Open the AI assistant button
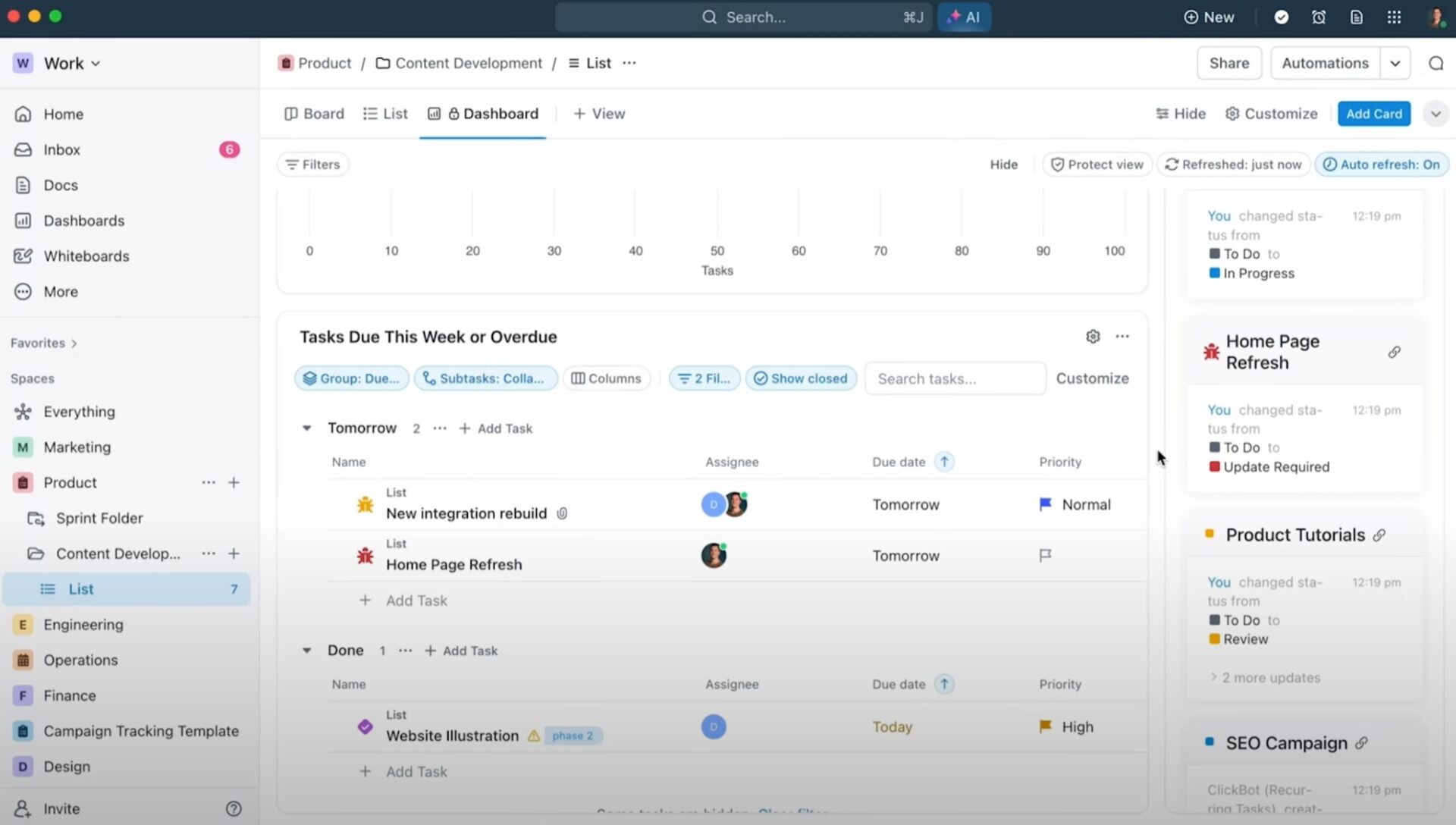 point(964,17)
